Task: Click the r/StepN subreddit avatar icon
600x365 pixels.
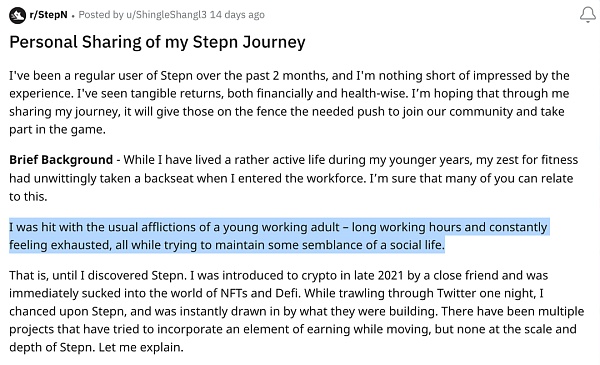Action: point(17,15)
